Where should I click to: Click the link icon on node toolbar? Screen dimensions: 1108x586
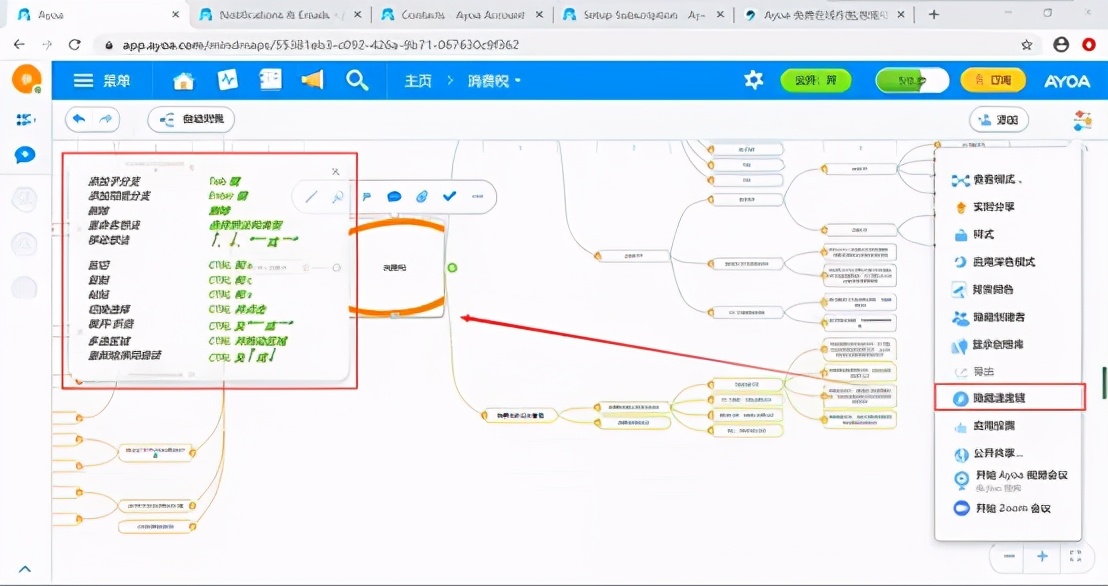click(422, 197)
